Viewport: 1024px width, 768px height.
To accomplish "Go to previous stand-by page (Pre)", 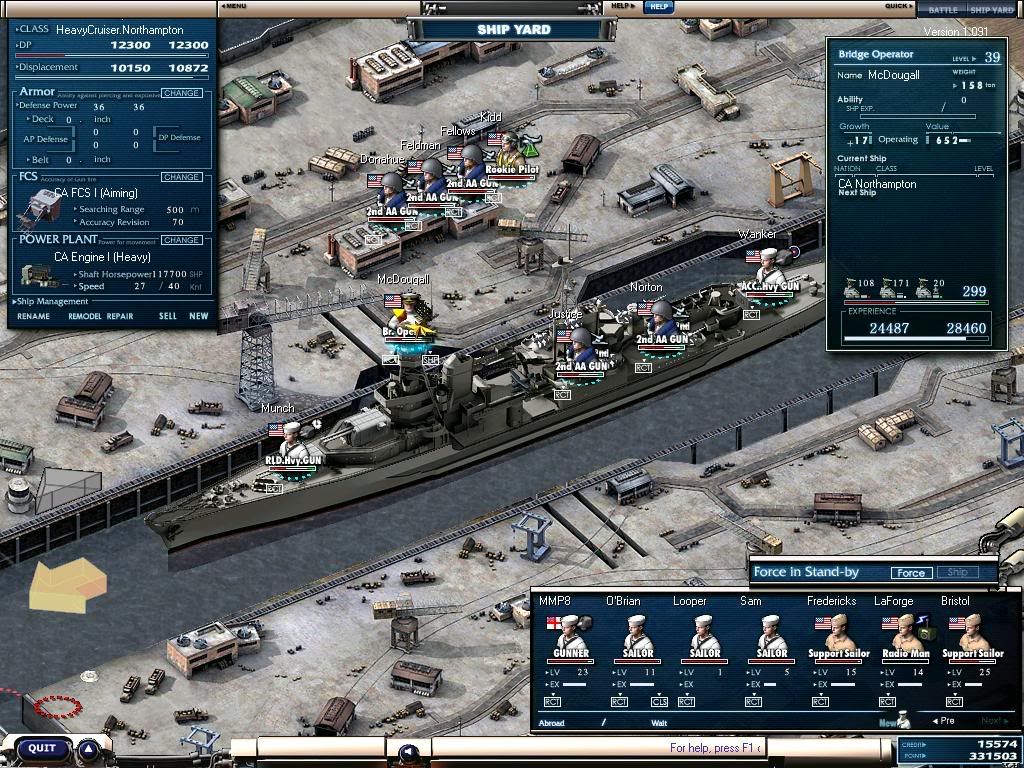I will 943,721.
